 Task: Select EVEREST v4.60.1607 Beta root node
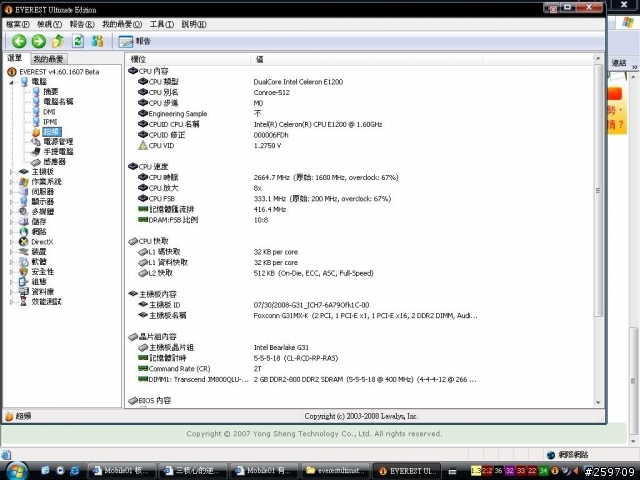click(x=59, y=72)
